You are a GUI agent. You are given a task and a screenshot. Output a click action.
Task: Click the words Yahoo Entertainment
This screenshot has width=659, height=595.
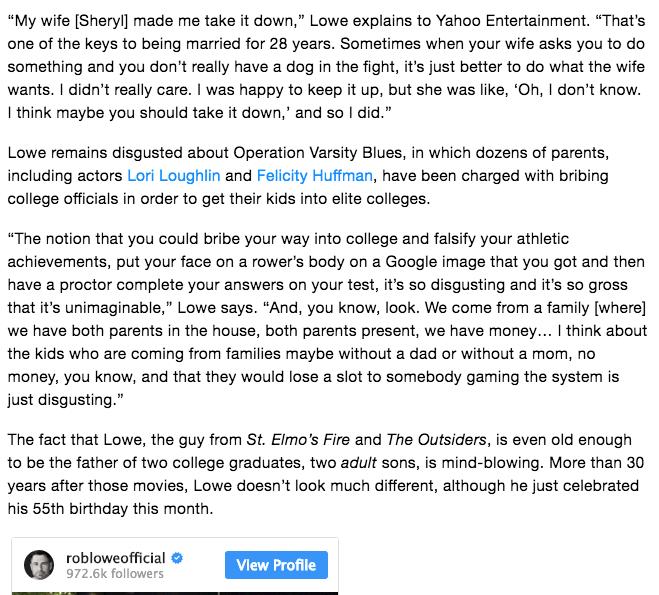click(511, 21)
